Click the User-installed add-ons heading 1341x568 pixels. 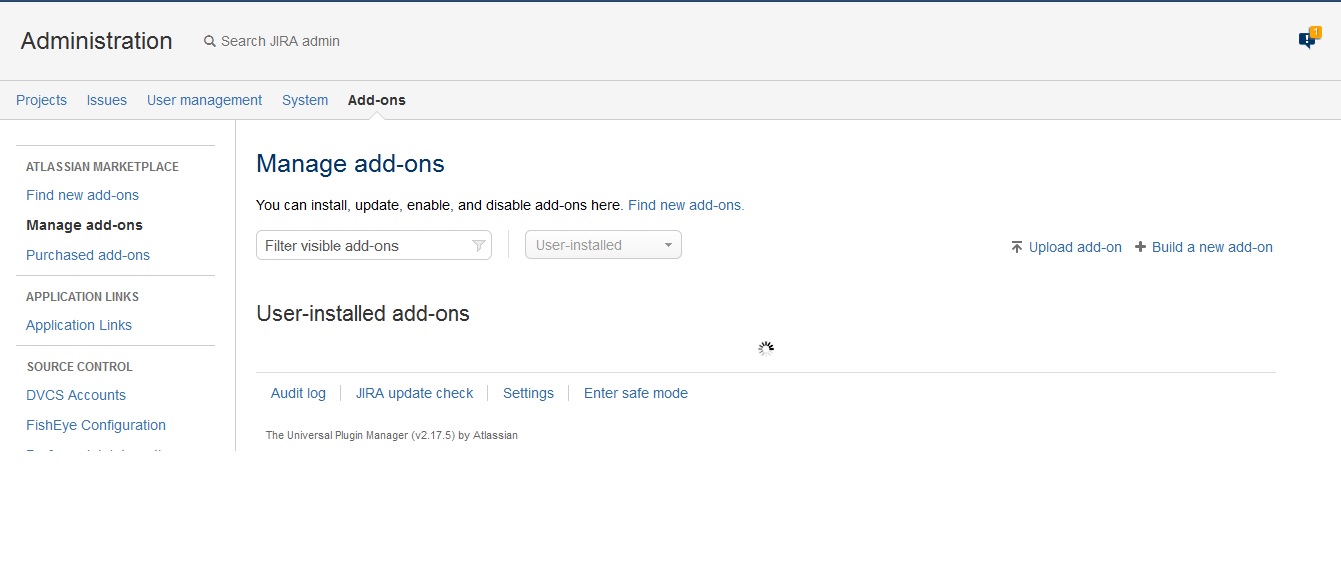(x=363, y=313)
